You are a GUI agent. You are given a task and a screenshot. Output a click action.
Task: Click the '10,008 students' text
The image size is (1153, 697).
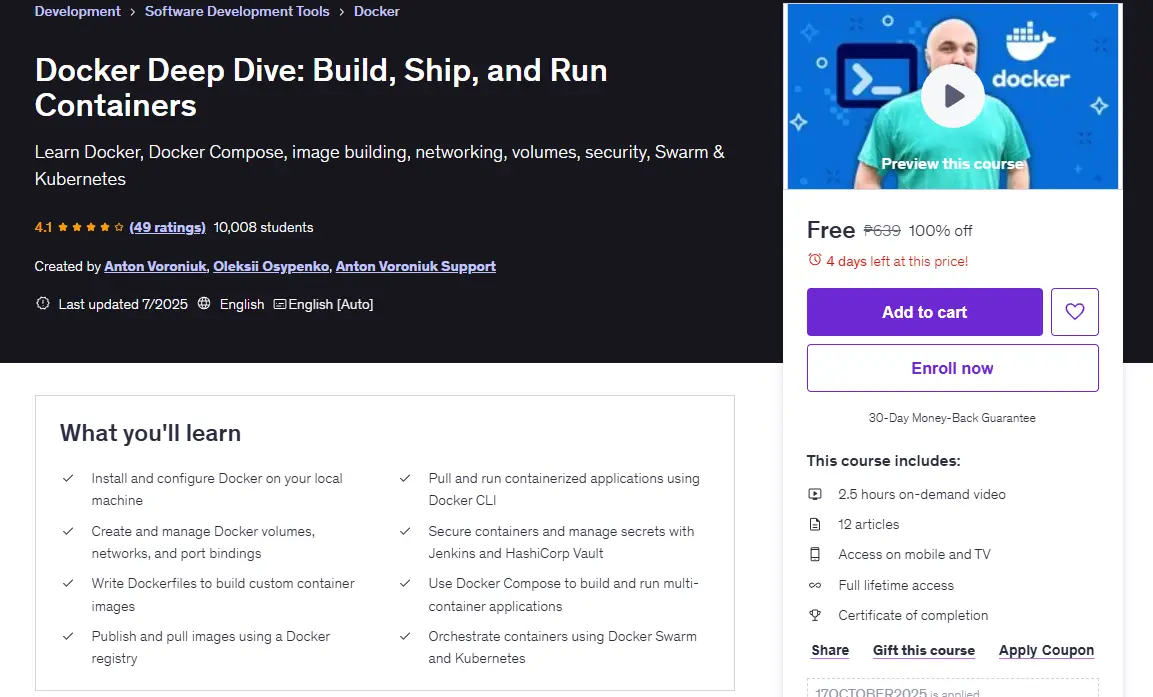[263, 227]
